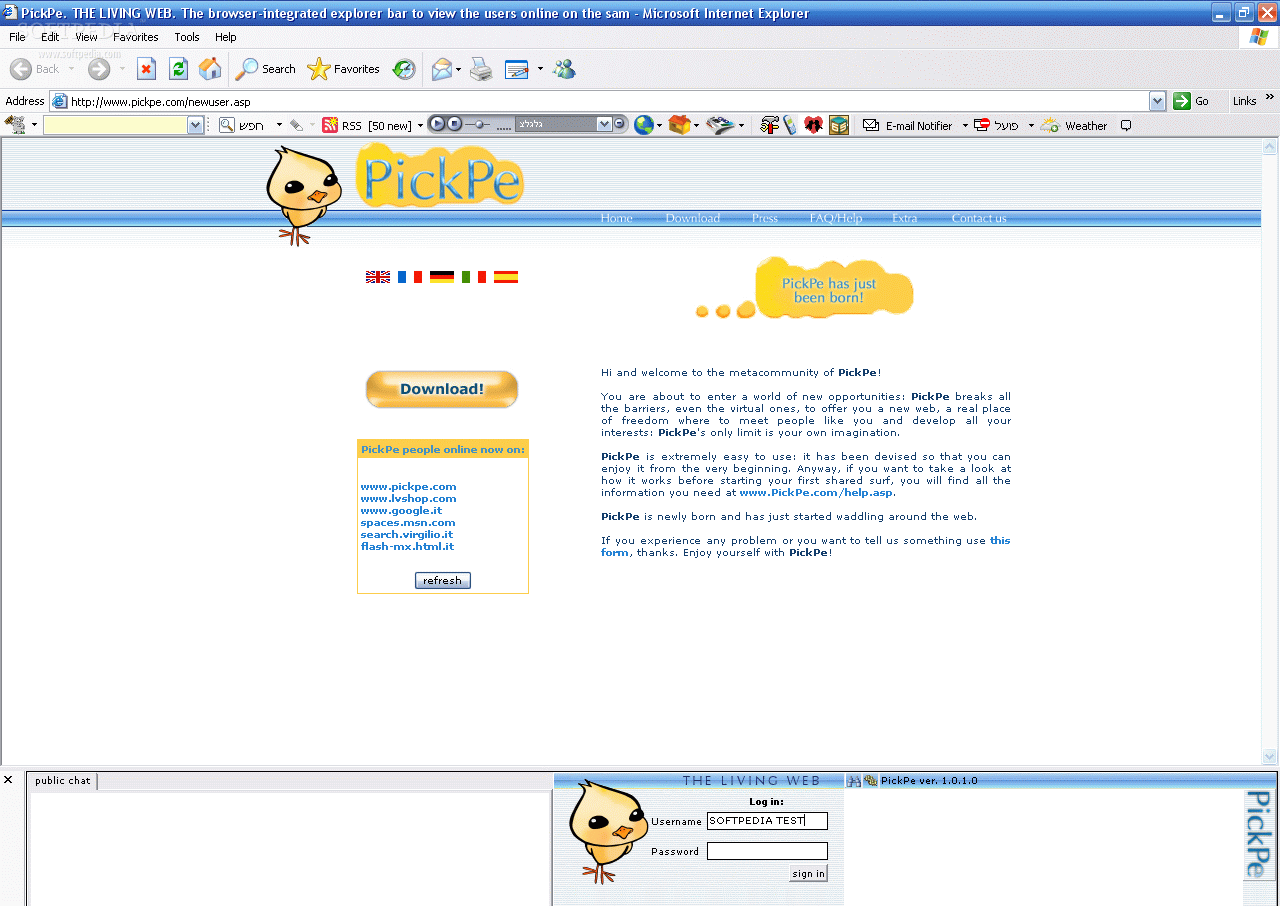Viewport: 1280px width, 906px height.
Task: Open the RSS [50 new] dropdown arrow
Action: (x=420, y=126)
